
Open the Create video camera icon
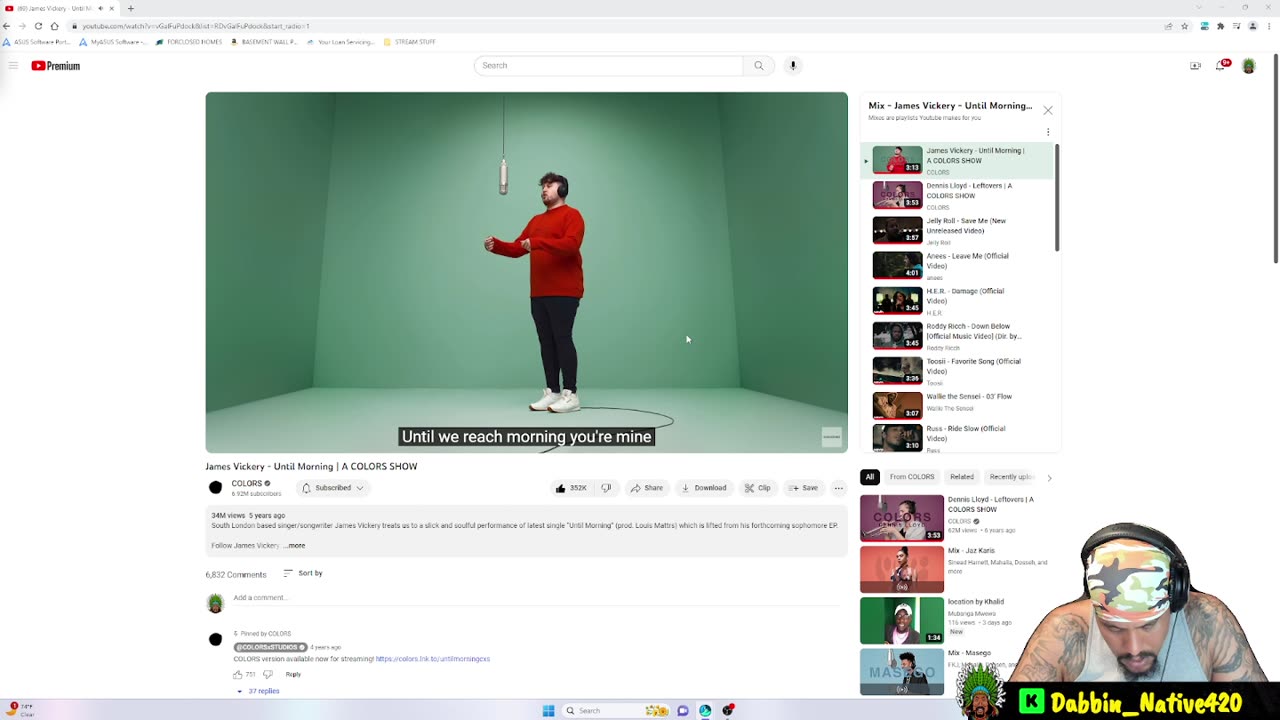pos(1195,66)
